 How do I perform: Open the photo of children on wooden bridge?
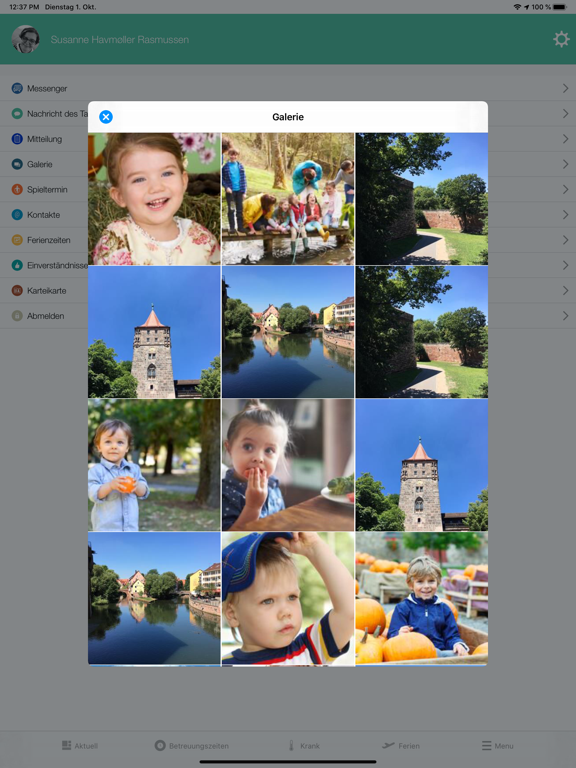pos(288,198)
